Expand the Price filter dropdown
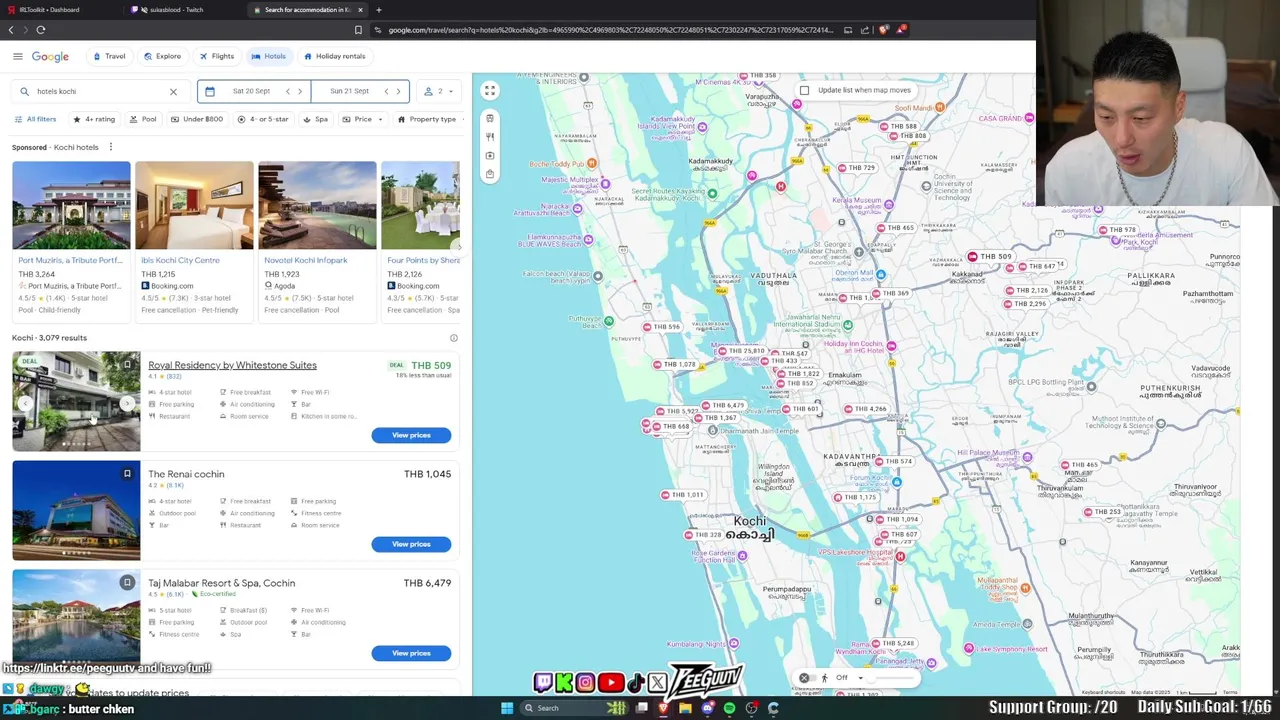This screenshot has width=1280, height=720. [362, 119]
